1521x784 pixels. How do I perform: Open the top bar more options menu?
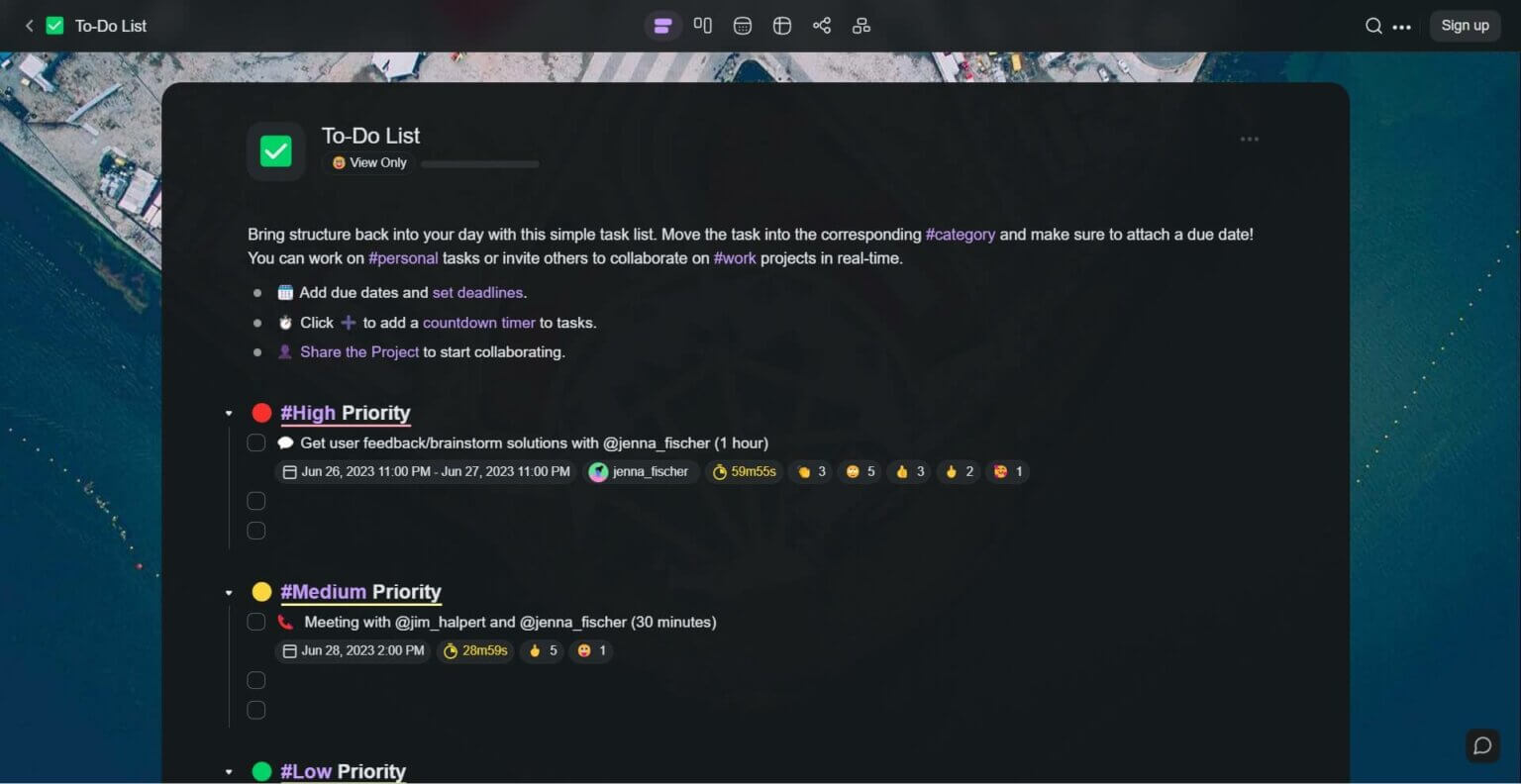click(x=1402, y=27)
